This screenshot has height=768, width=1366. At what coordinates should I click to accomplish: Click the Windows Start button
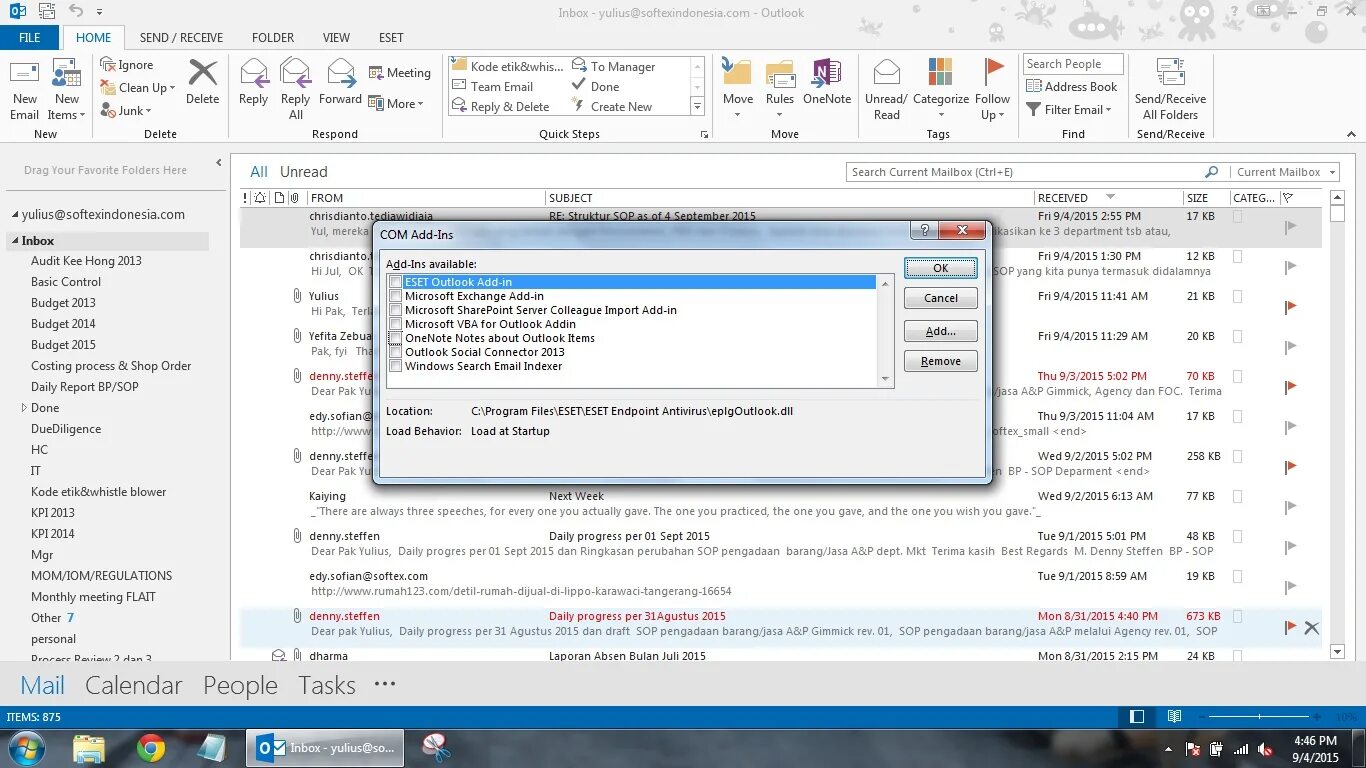[x=26, y=748]
